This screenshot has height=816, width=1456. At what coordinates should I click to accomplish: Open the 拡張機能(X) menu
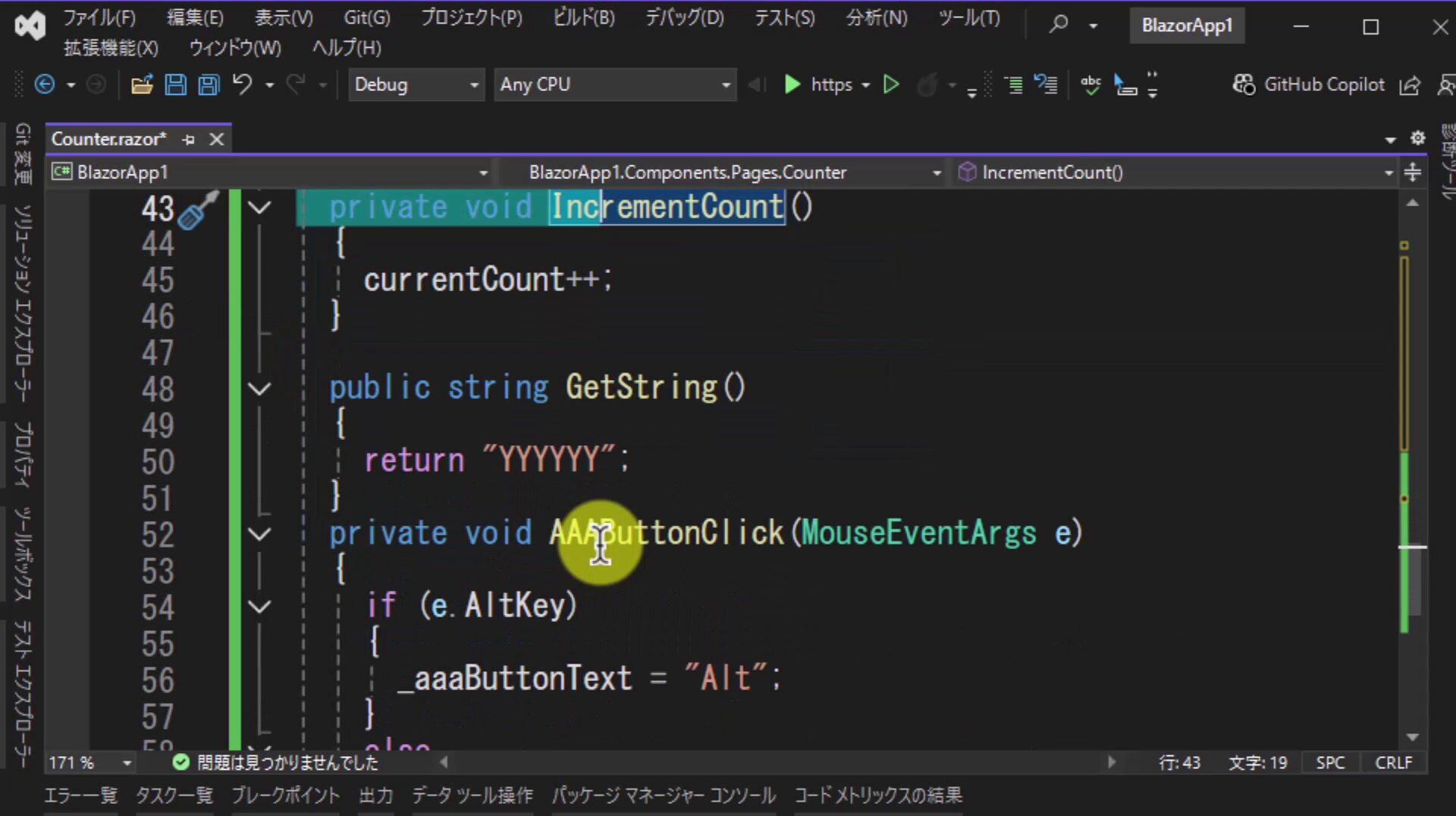[x=111, y=48]
